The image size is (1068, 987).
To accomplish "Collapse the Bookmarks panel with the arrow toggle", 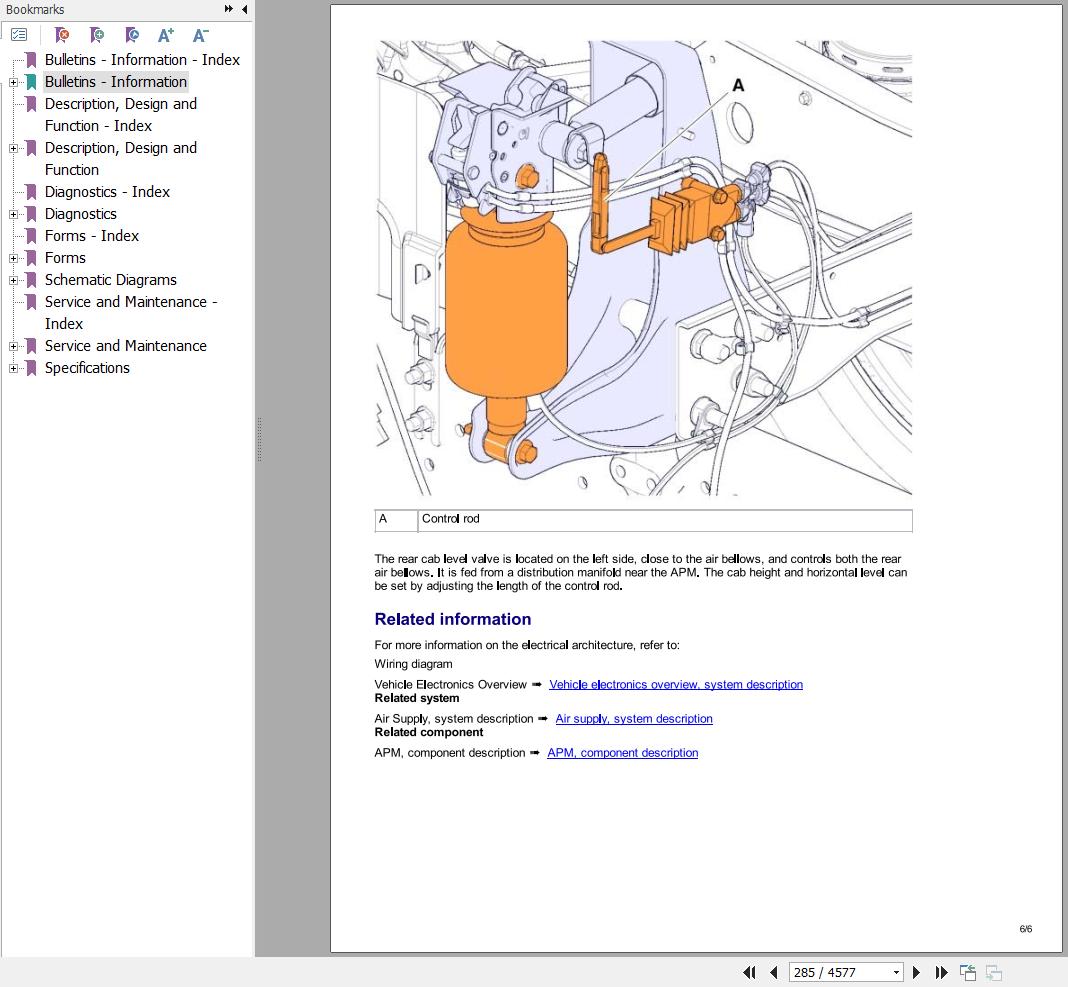I will pyautogui.click(x=243, y=9).
